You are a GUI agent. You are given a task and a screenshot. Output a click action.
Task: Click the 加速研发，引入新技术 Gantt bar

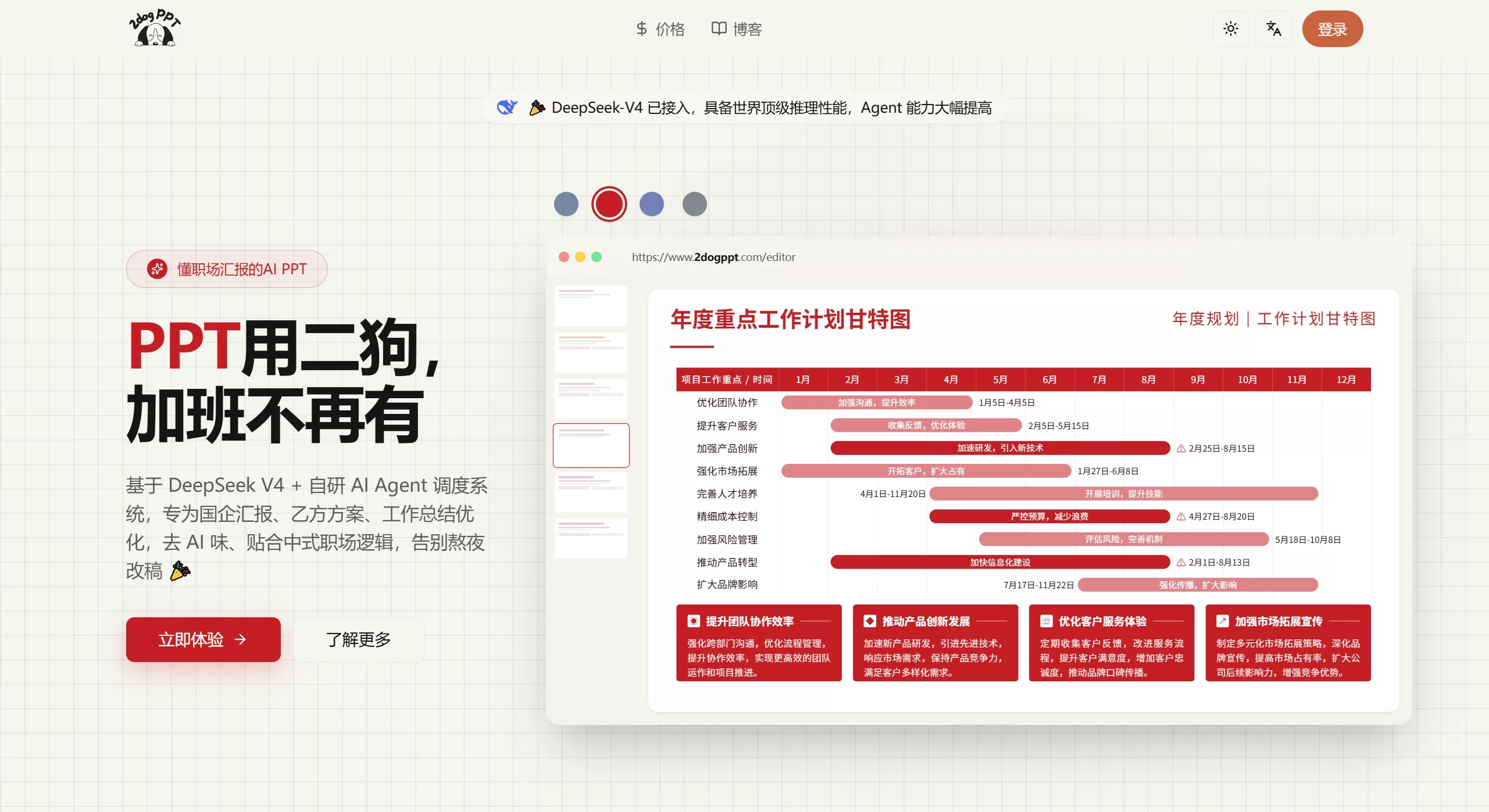(1000, 448)
